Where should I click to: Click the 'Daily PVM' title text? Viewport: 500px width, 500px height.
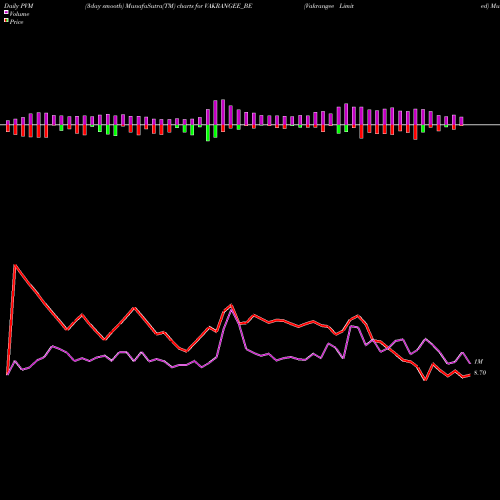pyautogui.click(x=19, y=6)
